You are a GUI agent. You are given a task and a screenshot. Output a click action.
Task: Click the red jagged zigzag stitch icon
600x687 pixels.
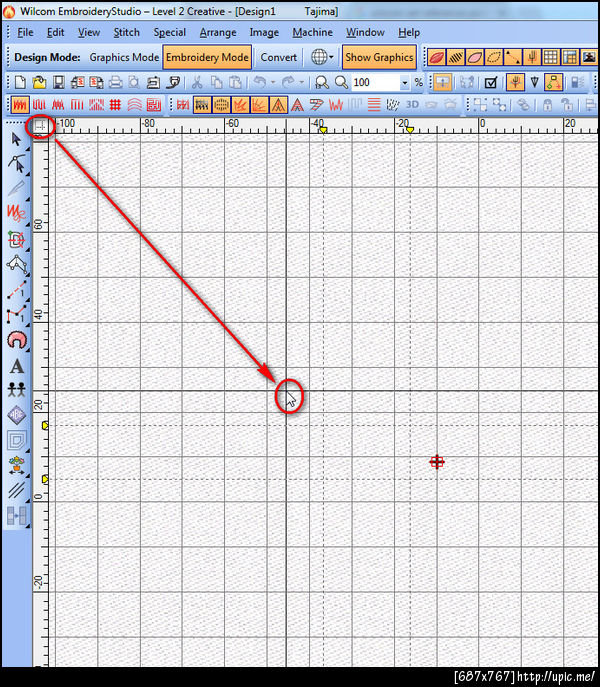click(x=336, y=105)
